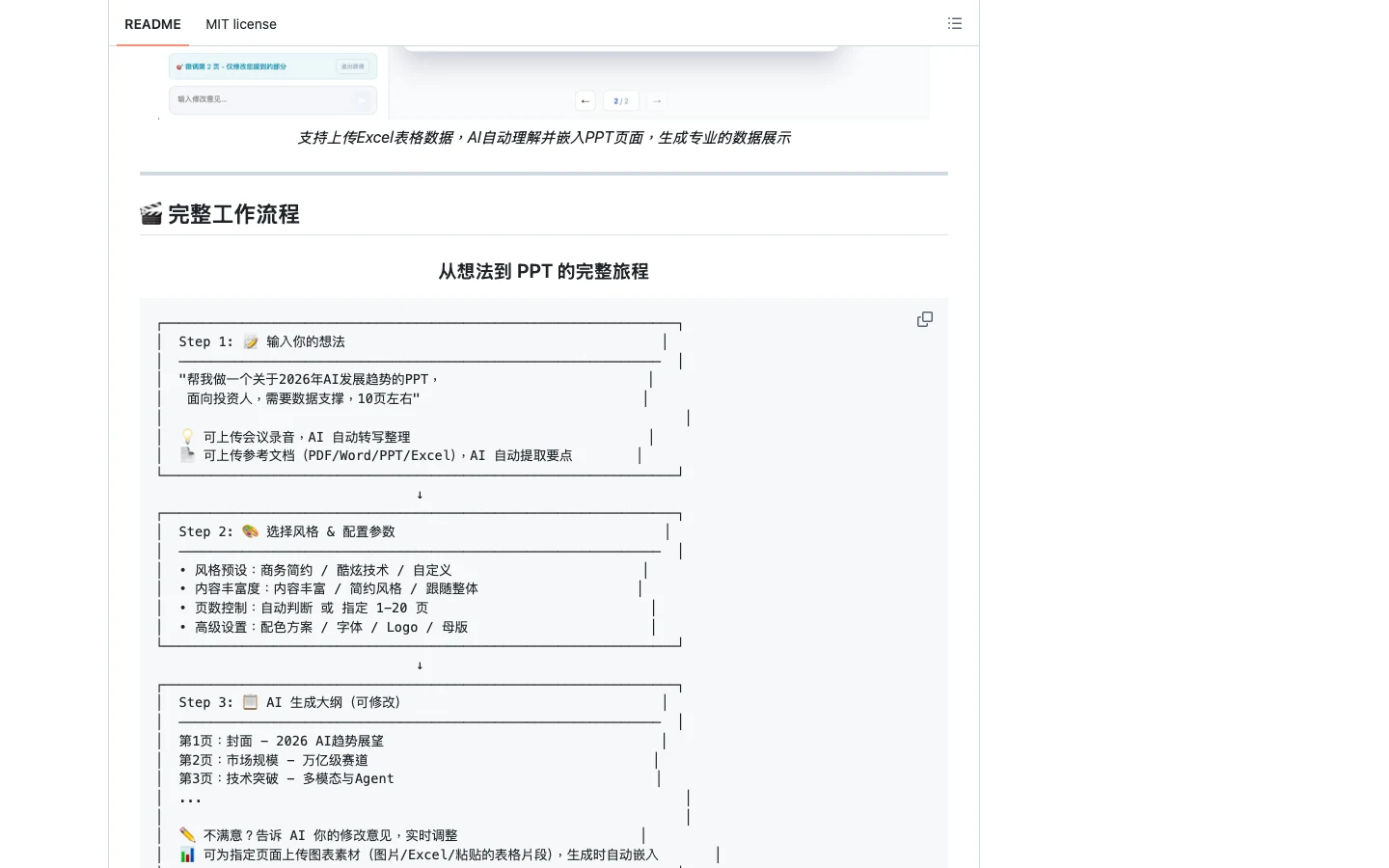Open the MIT license tab

pos(241,24)
